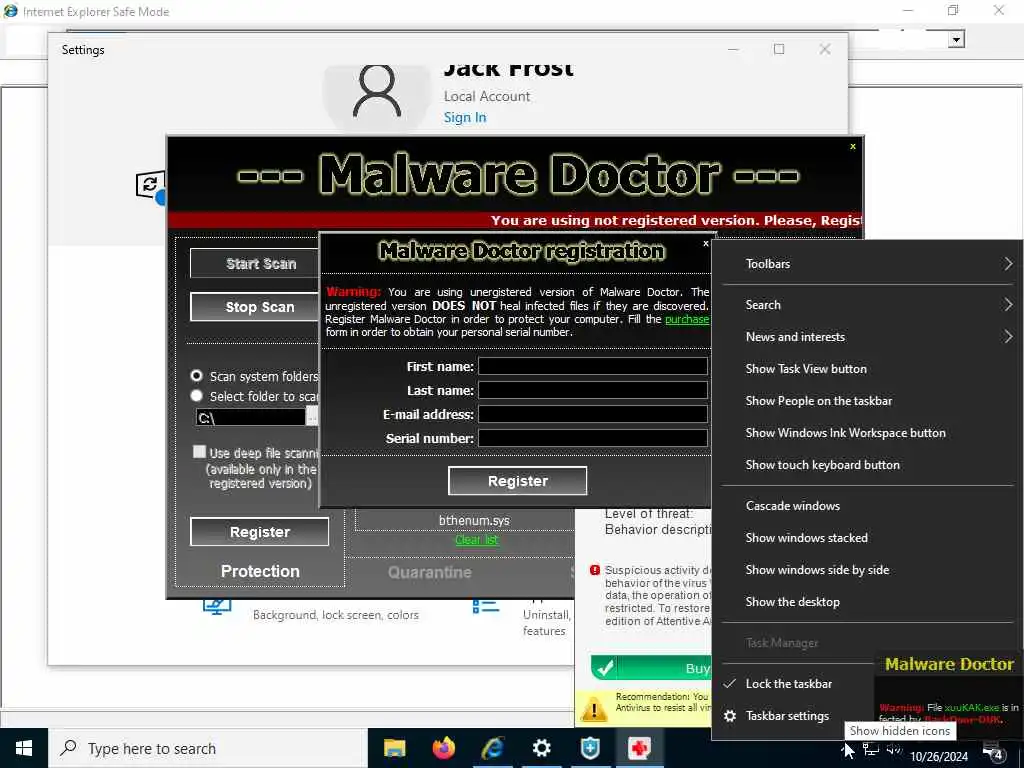Open Internet Explorer taskbar icon

coord(493,748)
